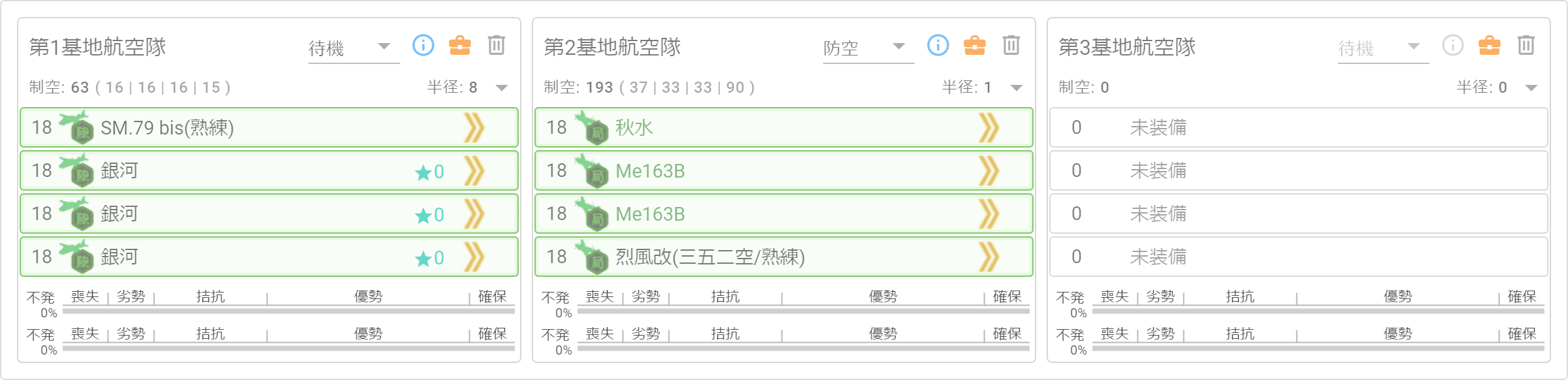Click trash icon of 第3基地航空隊
The height and width of the screenshot is (380, 1568).
(1526, 45)
